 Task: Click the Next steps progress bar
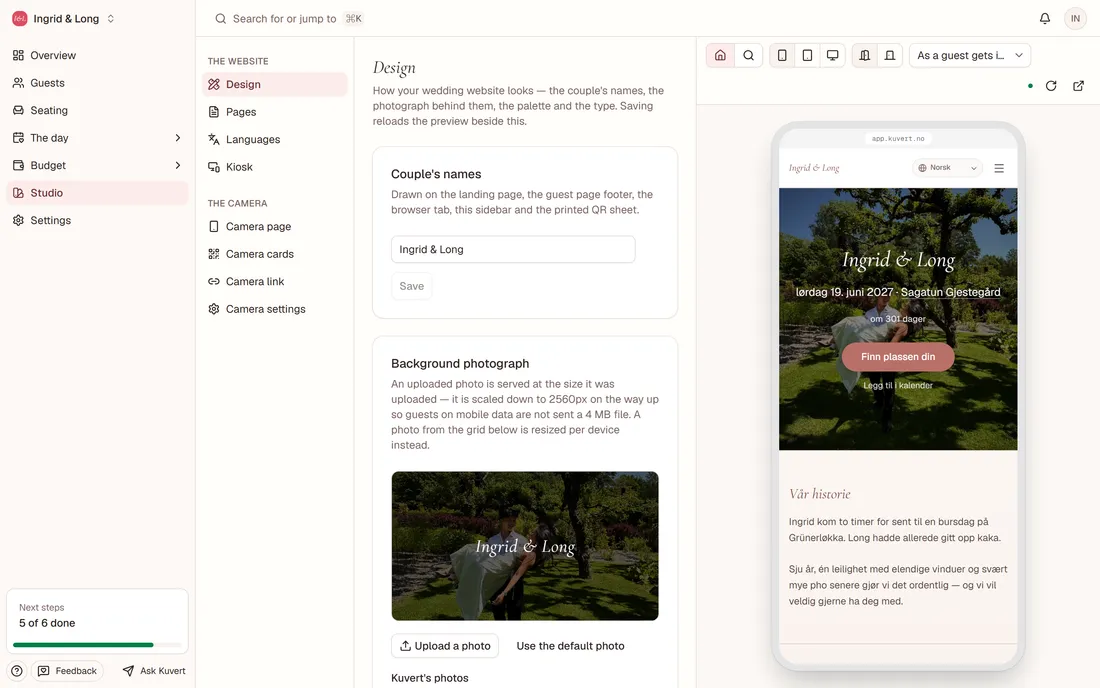pos(97,645)
